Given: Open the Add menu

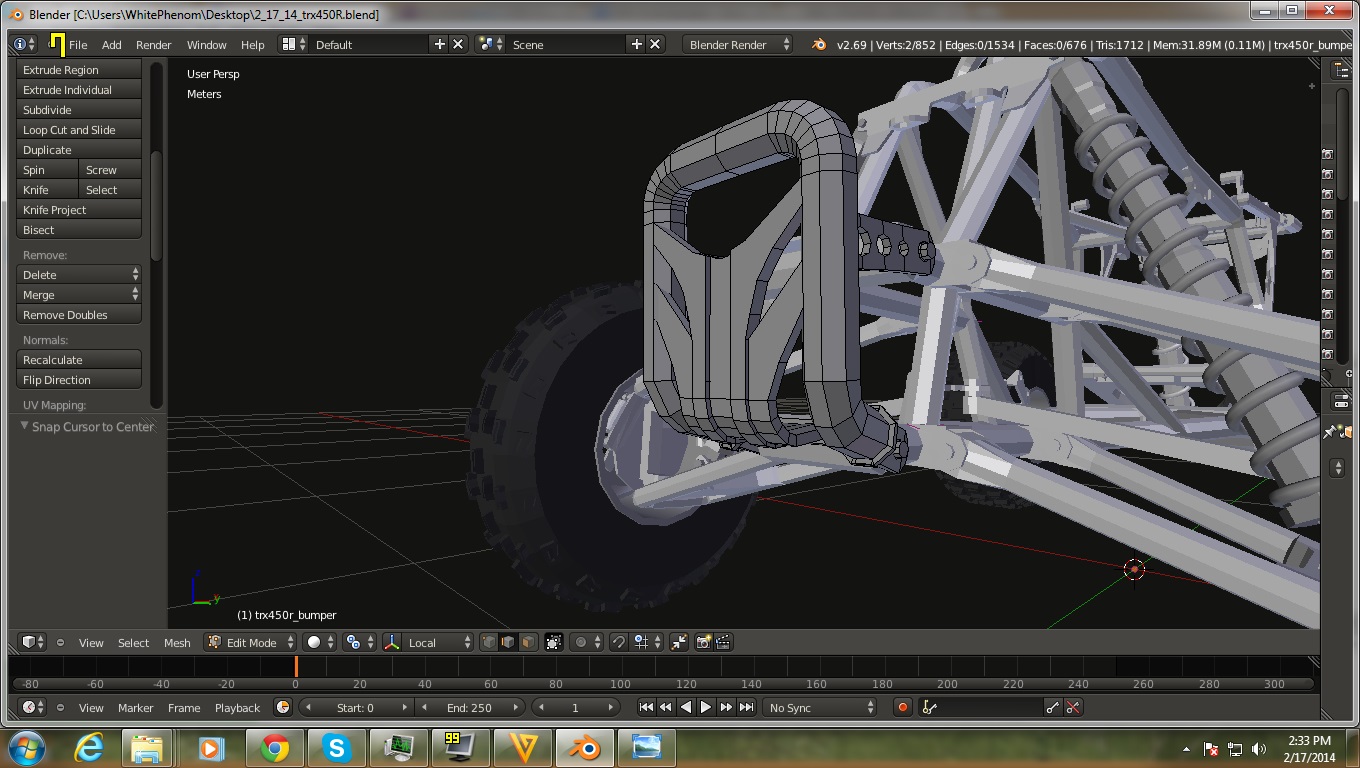Looking at the screenshot, I should [112, 44].
